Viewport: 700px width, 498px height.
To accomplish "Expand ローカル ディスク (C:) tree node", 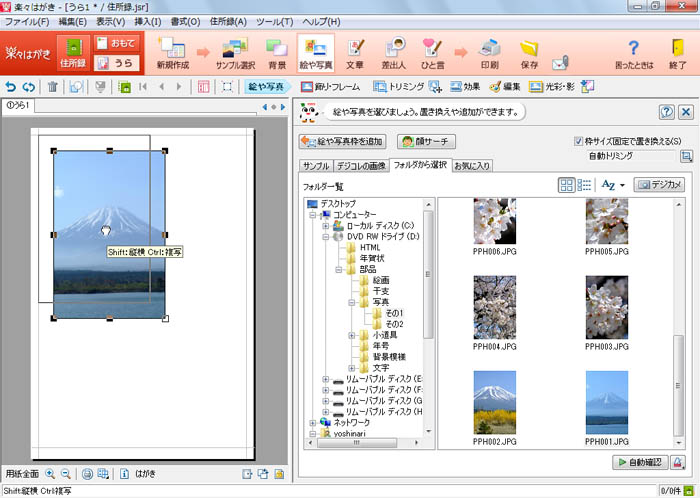I will pos(326,226).
